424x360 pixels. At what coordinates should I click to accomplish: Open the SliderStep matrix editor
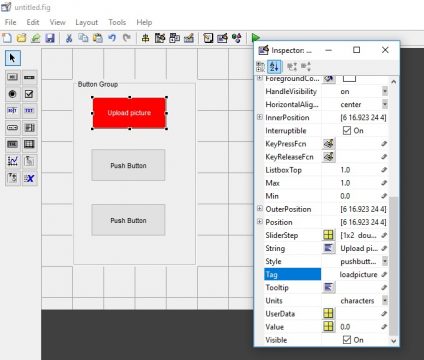pyautogui.click(x=329, y=235)
